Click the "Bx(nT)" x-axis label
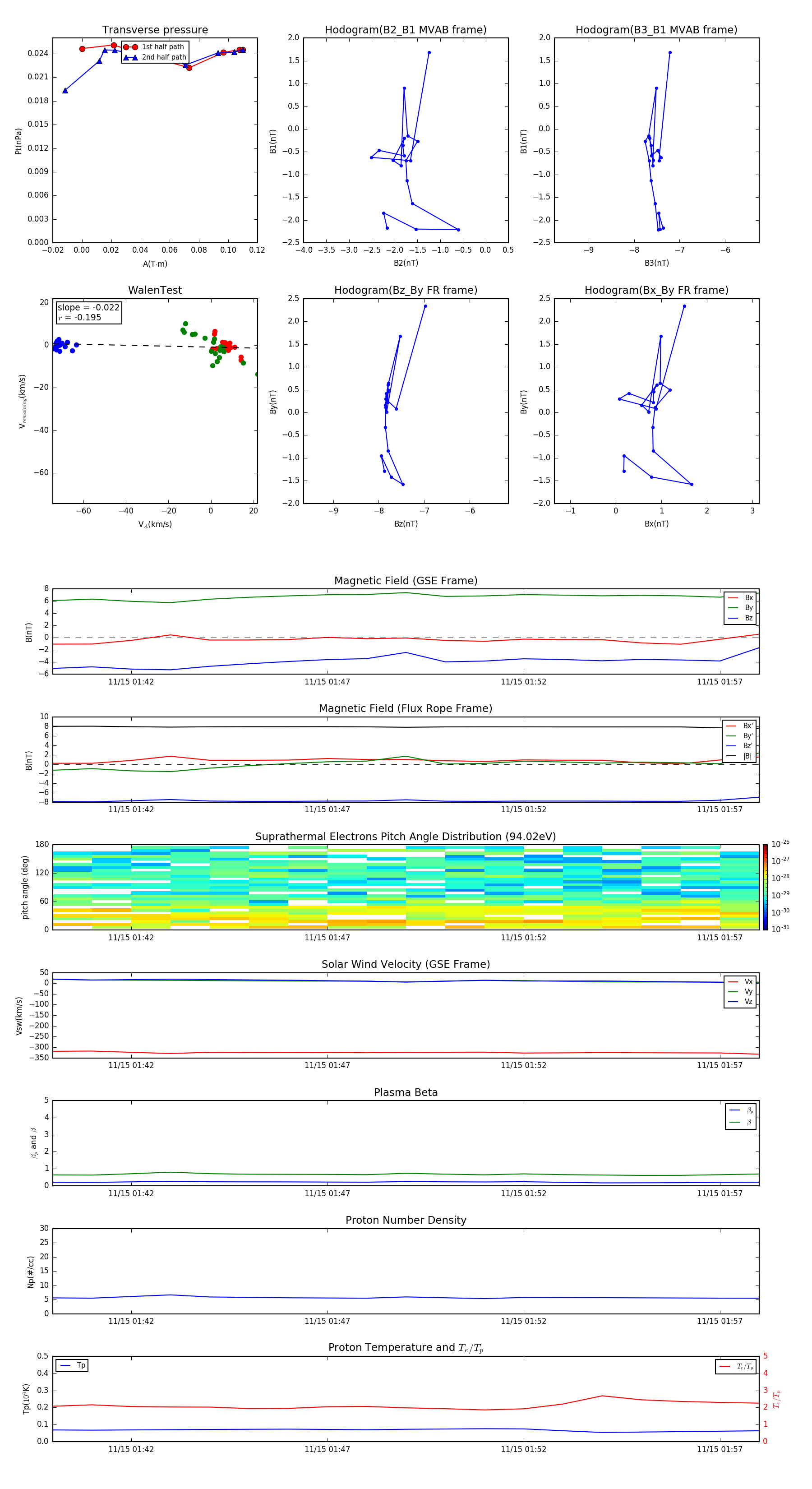The height and width of the screenshot is (1489, 812). click(656, 524)
